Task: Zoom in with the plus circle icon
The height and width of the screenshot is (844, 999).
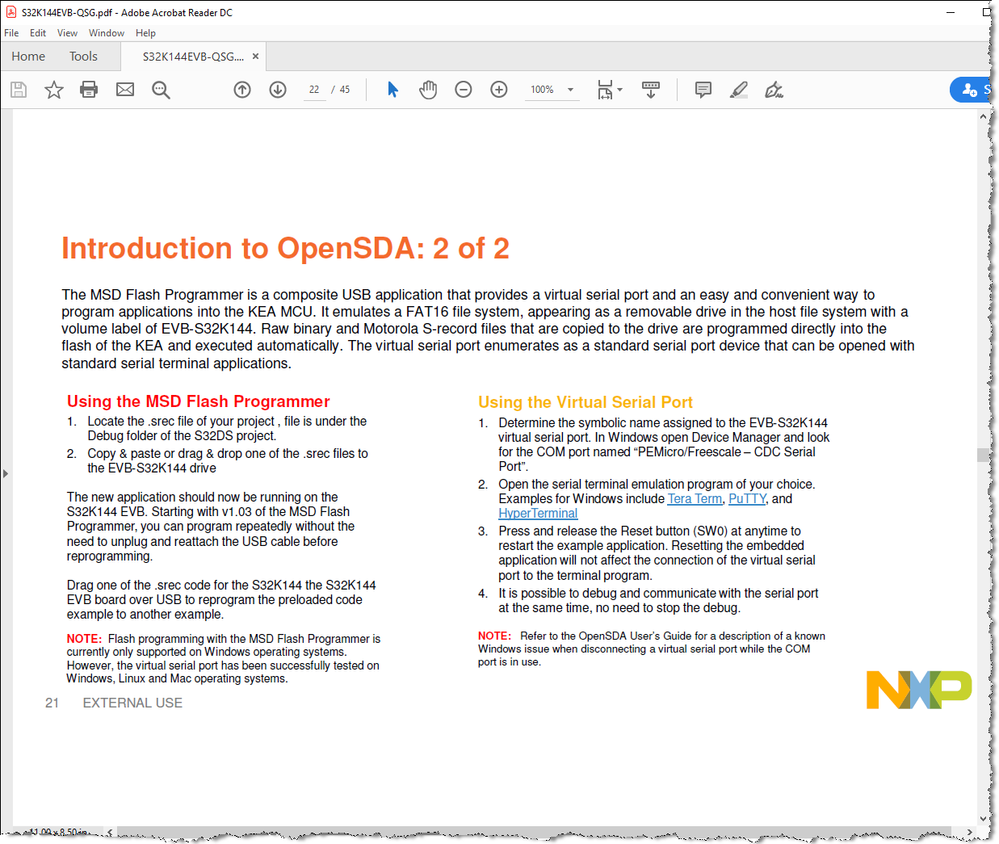Action: click(x=499, y=90)
